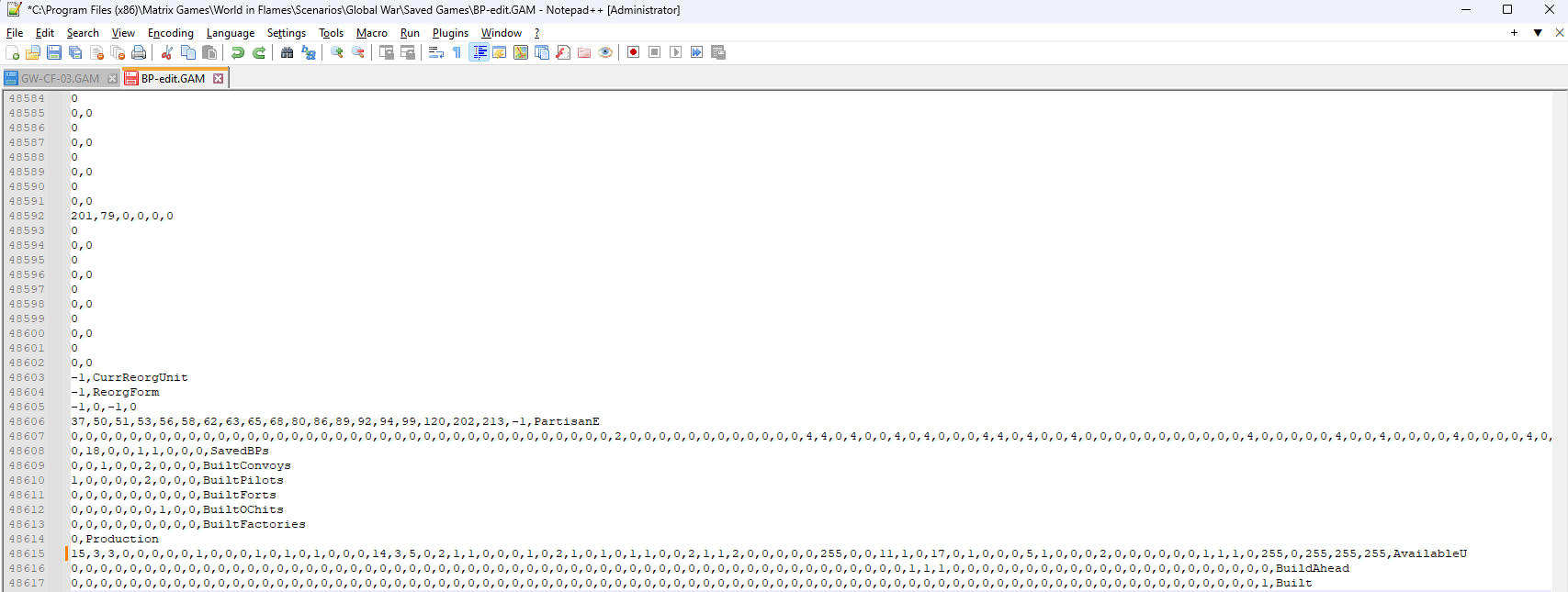The height and width of the screenshot is (592, 1568).
Task: Zoom in using the toolbar magnifier
Action: [337, 52]
